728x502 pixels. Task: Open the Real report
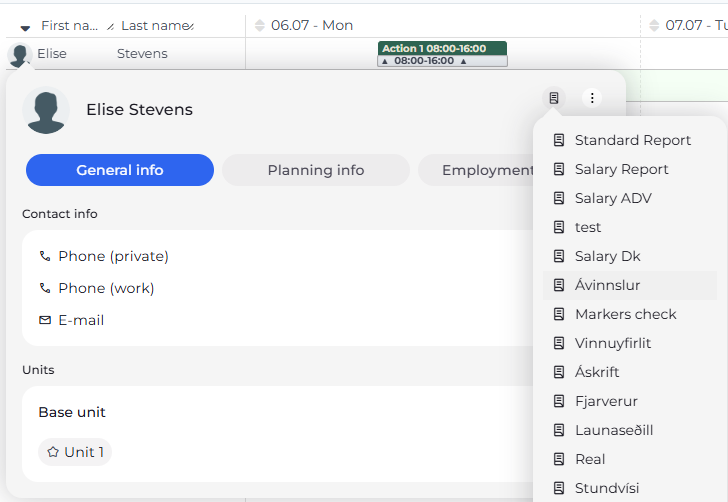[x=630, y=459]
